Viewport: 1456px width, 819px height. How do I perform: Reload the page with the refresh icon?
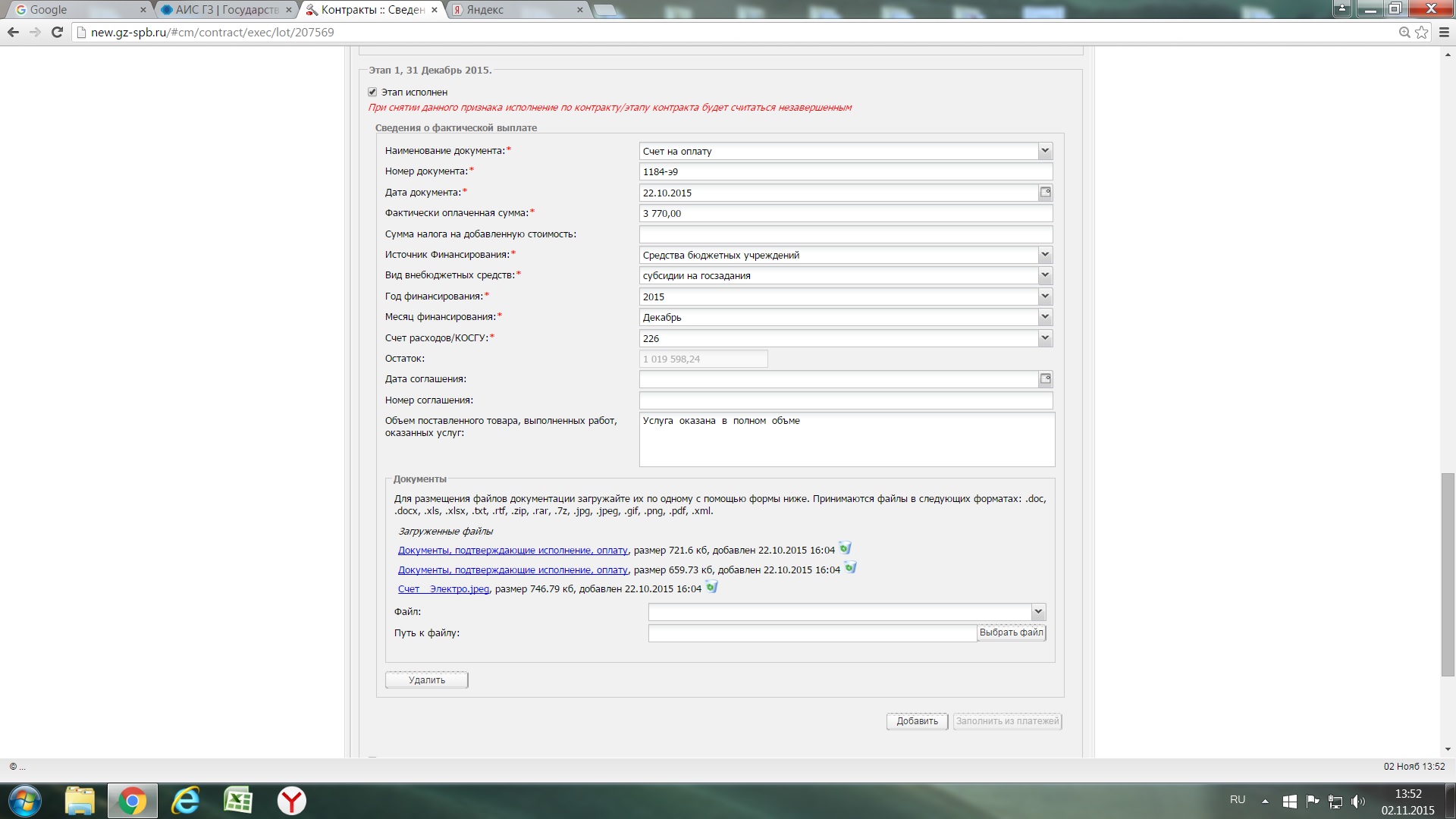pos(57,32)
